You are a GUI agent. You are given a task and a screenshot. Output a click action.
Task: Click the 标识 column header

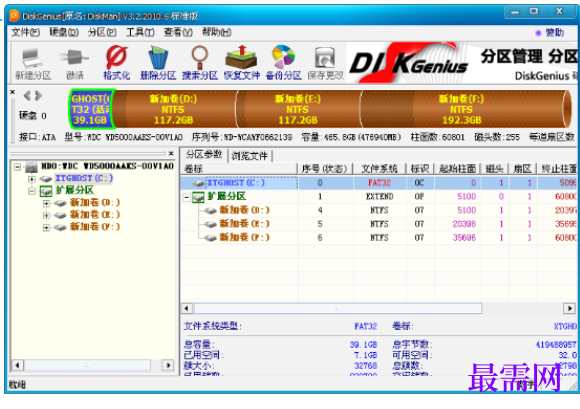click(419, 169)
